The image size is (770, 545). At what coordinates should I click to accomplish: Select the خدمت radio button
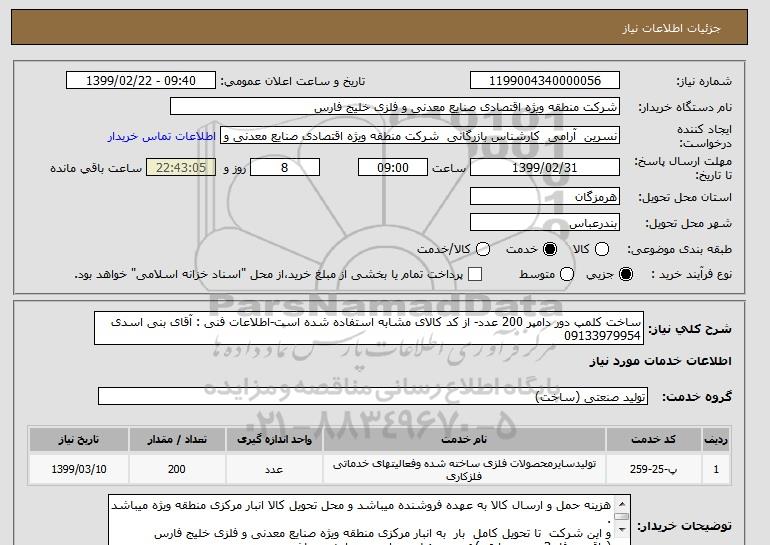550,249
